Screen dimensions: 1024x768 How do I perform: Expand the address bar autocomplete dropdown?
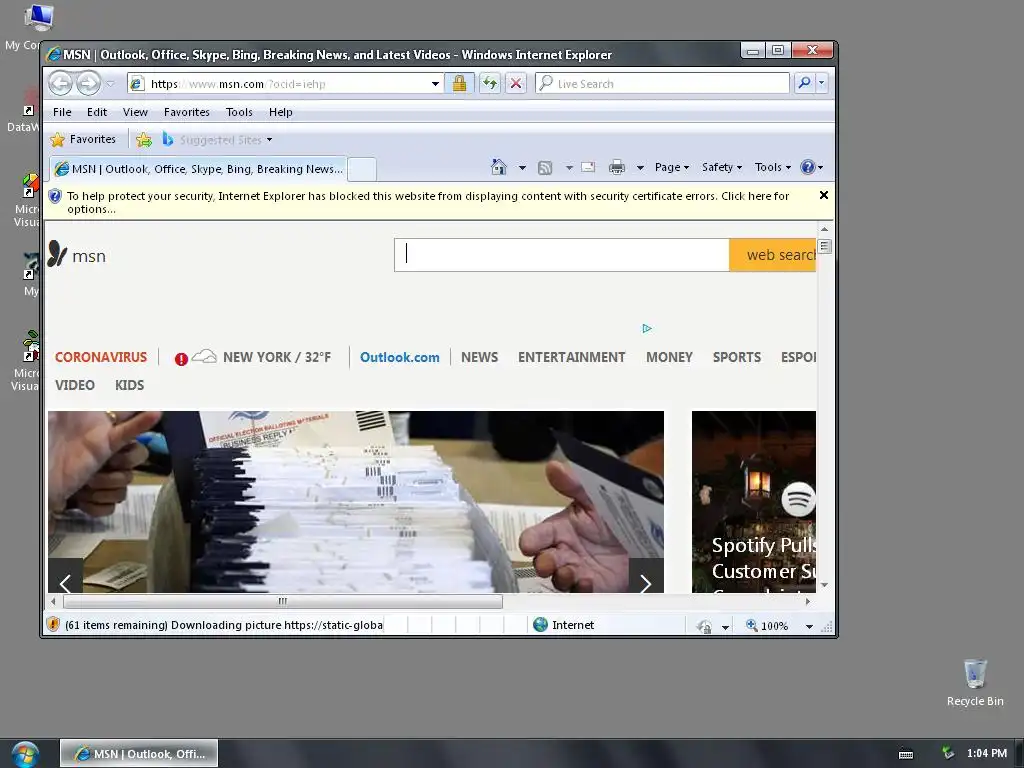435,84
